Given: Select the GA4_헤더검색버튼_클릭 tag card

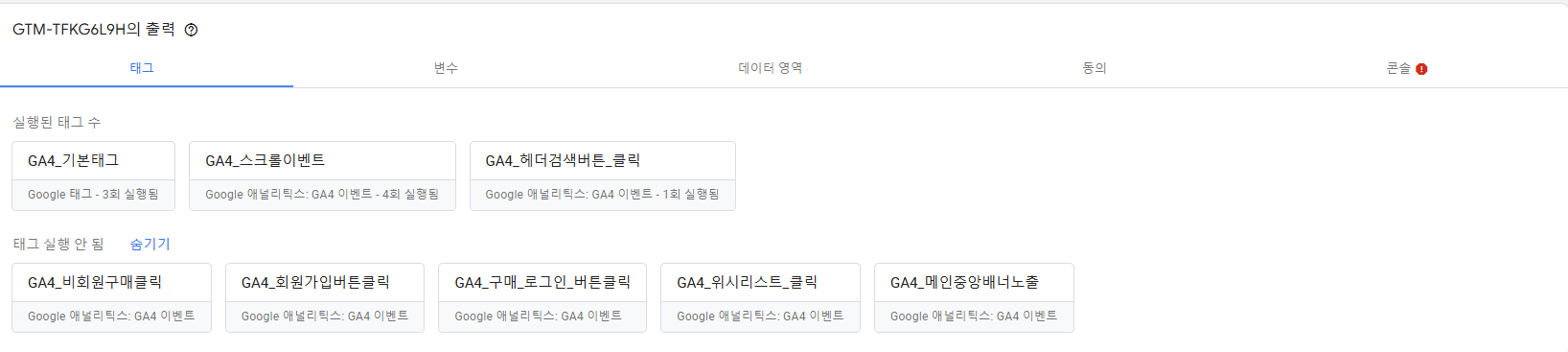Looking at the screenshot, I should click(x=603, y=176).
